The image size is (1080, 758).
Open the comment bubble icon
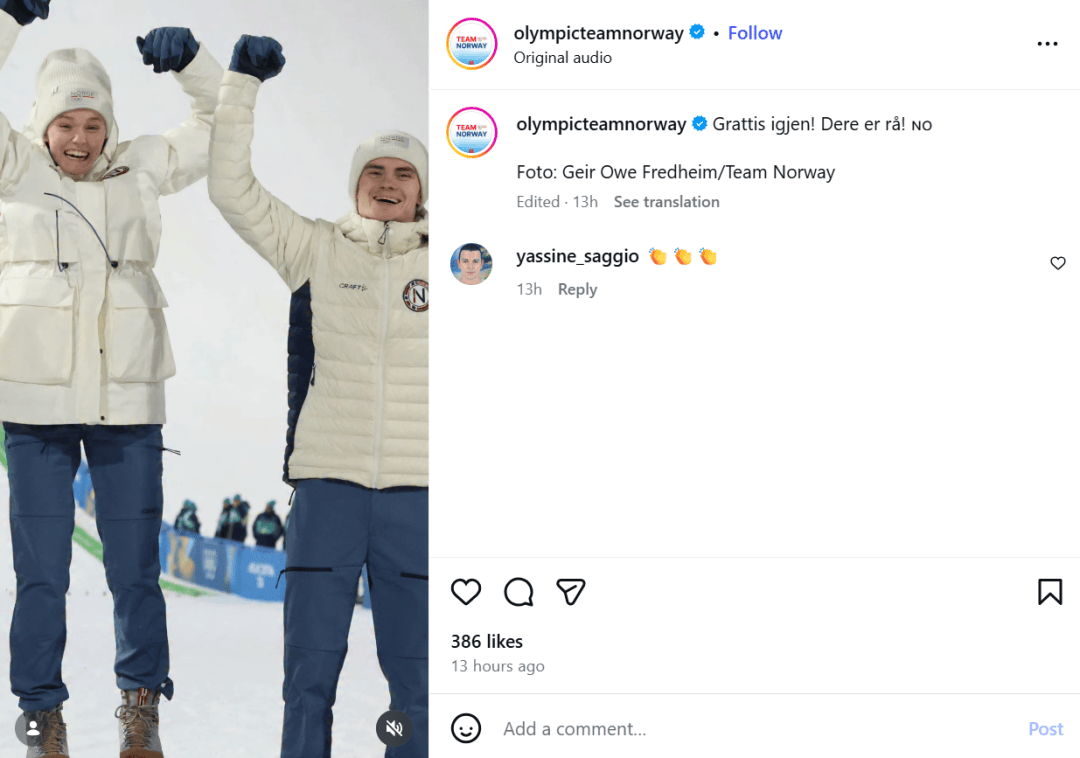518,592
